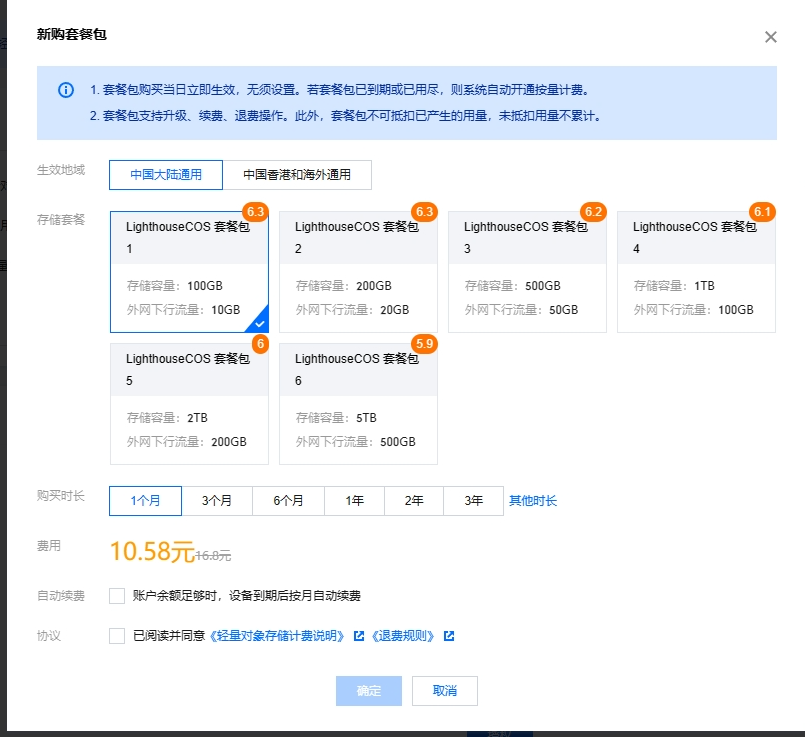Select 中国香港和海外通用 region

click(297, 174)
